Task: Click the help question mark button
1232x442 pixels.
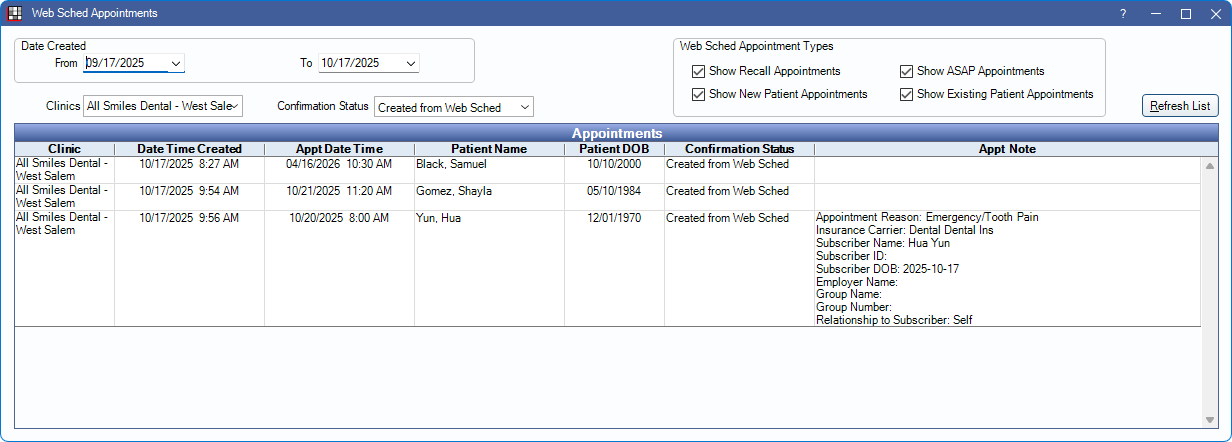Action: pyautogui.click(x=1123, y=14)
